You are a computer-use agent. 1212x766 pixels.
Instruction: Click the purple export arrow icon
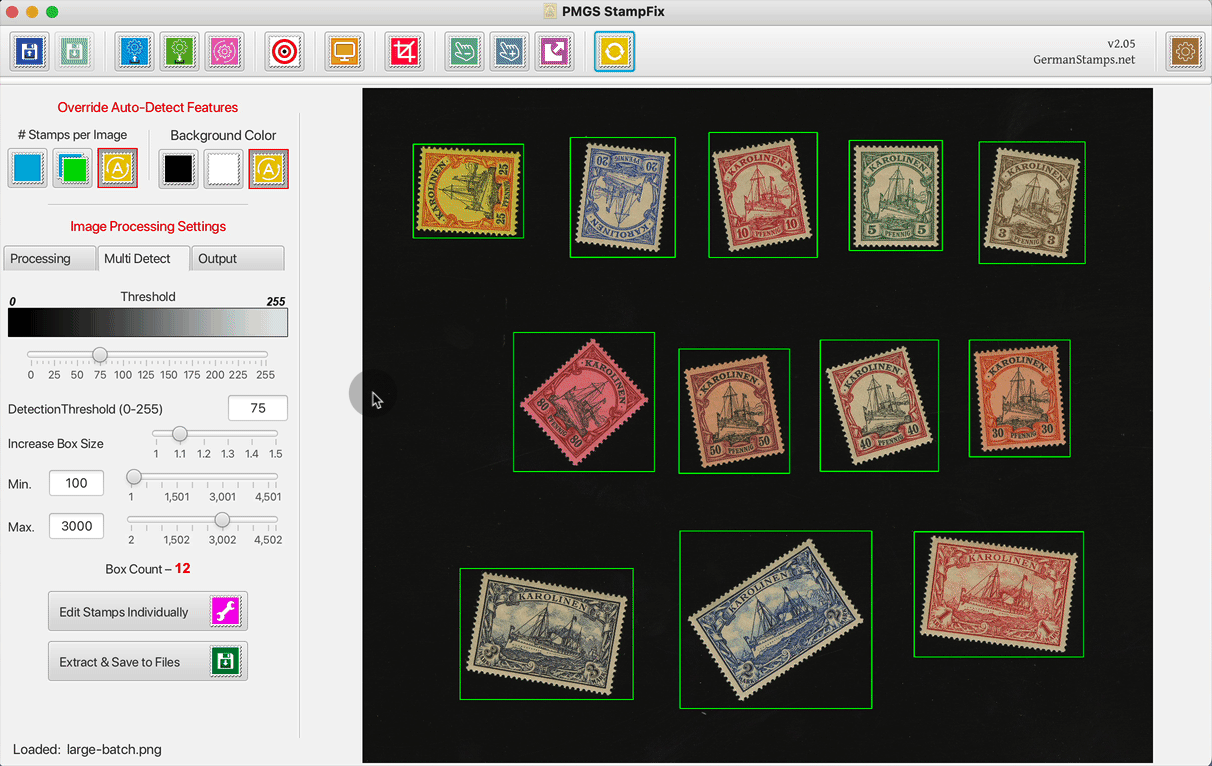tap(554, 51)
